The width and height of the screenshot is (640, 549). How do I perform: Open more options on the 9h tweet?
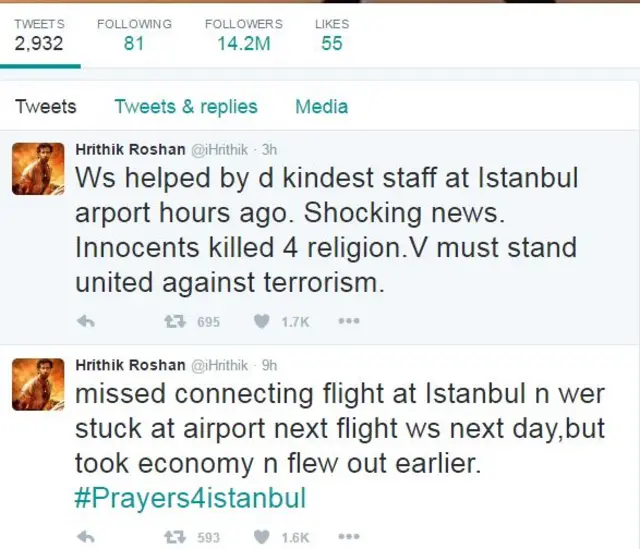pyautogui.click(x=349, y=537)
